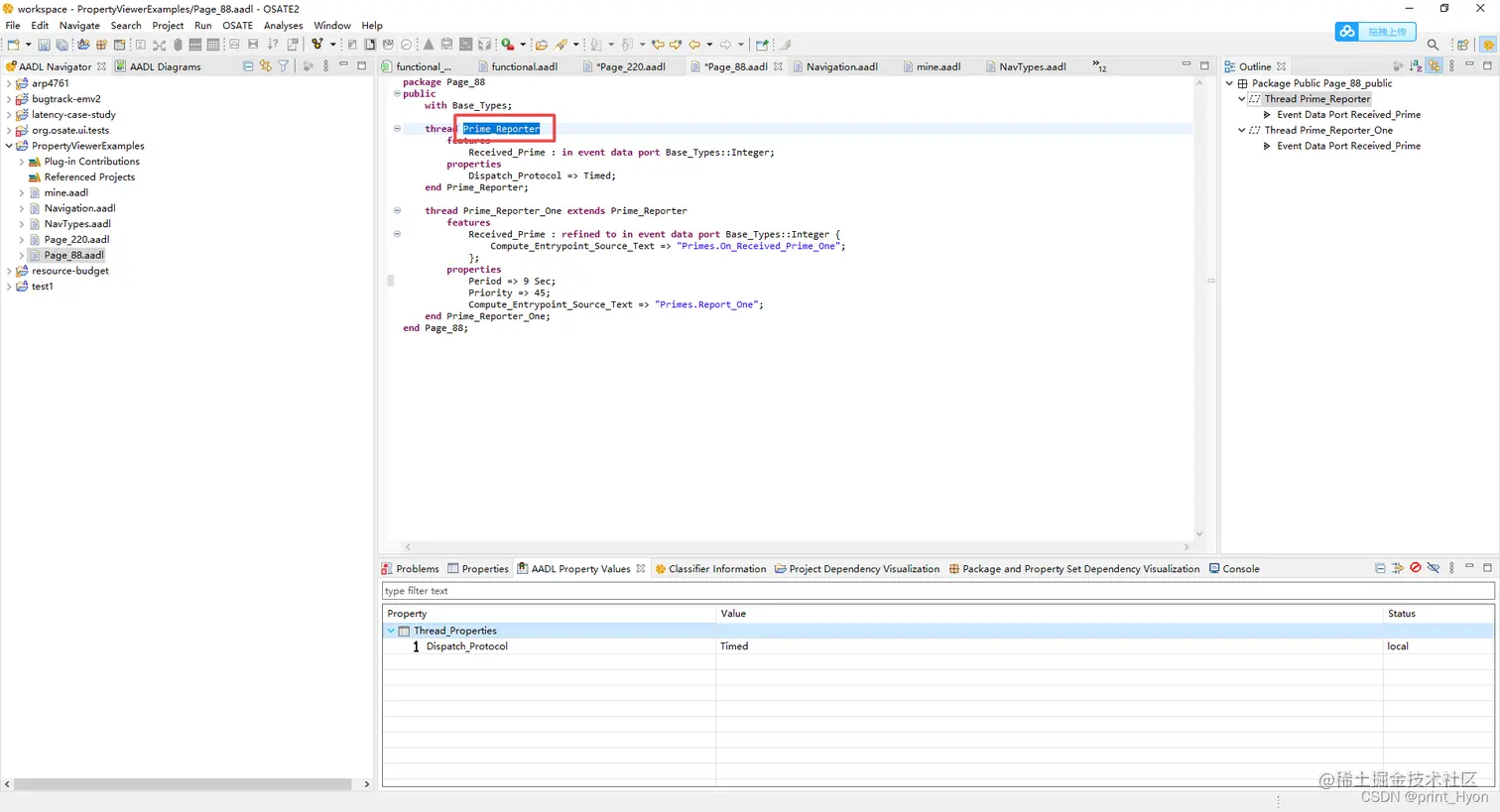Click the Dispatch_Protocol property row
The image size is (1500, 812).
click(x=938, y=646)
